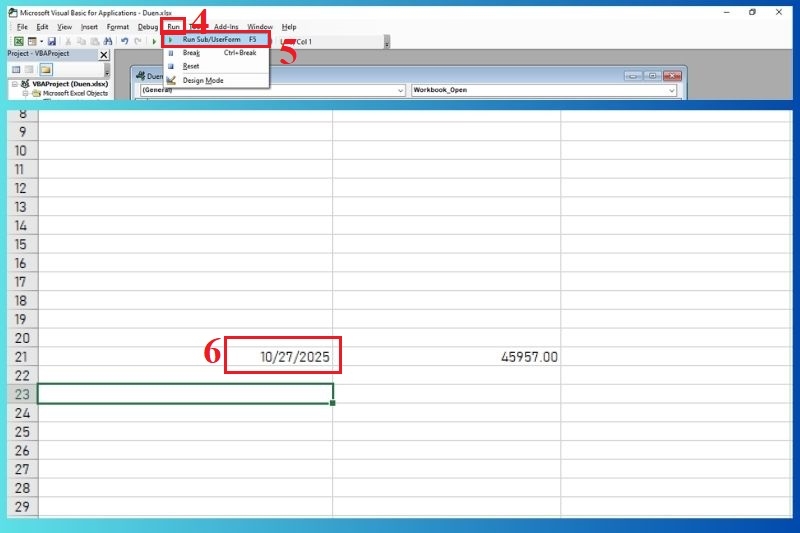This screenshot has height=533, width=800.
Task: Open the Window menu
Action: click(260, 27)
